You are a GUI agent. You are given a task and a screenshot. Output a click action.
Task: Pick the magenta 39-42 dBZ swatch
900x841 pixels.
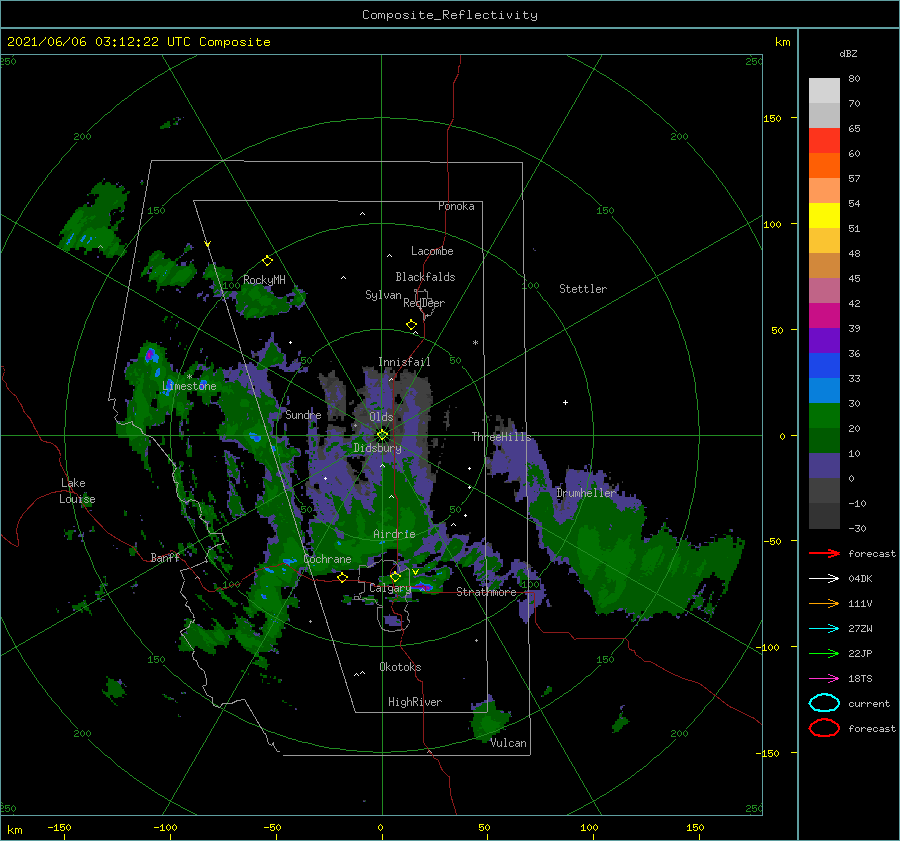pyautogui.click(x=824, y=315)
